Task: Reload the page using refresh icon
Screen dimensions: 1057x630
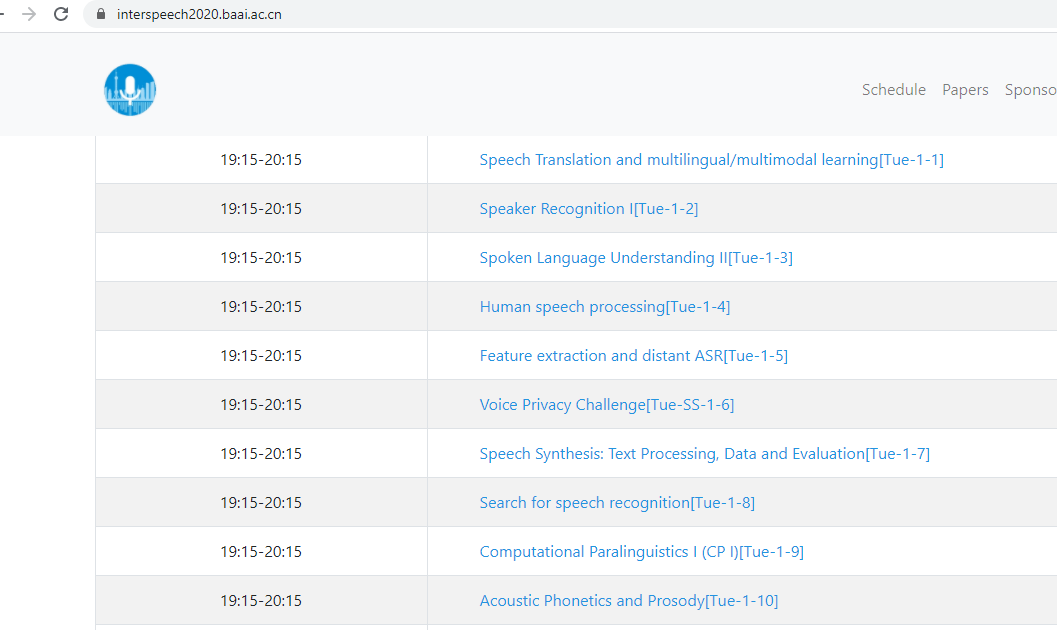Action: tap(61, 15)
